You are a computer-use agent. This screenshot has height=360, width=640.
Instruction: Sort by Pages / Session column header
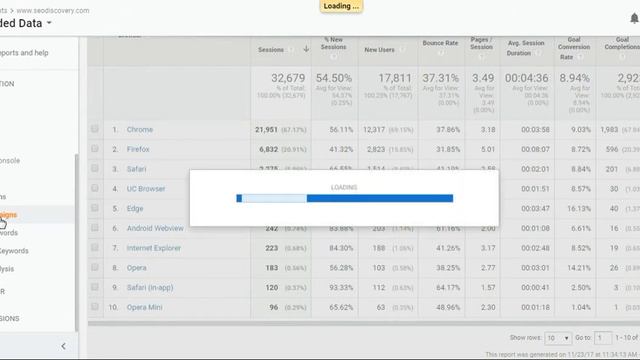(x=482, y=43)
